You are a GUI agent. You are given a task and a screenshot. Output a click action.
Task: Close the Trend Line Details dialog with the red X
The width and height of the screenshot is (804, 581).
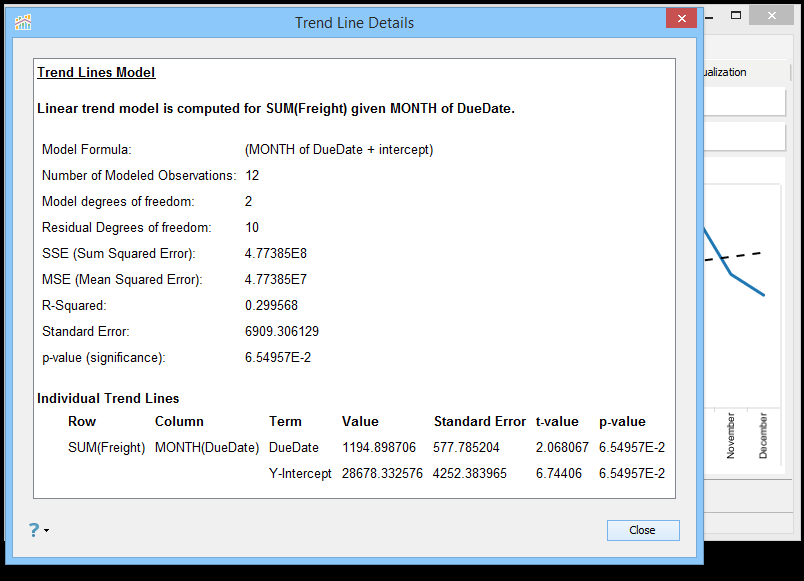click(x=681, y=18)
